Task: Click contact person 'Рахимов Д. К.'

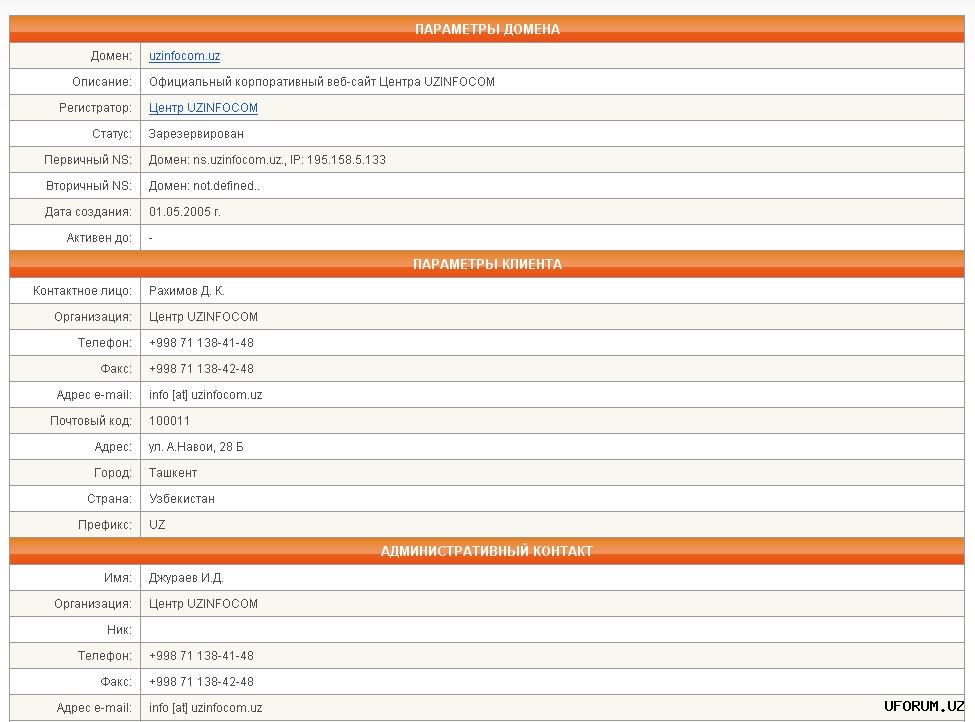Action: tap(187, 290)
